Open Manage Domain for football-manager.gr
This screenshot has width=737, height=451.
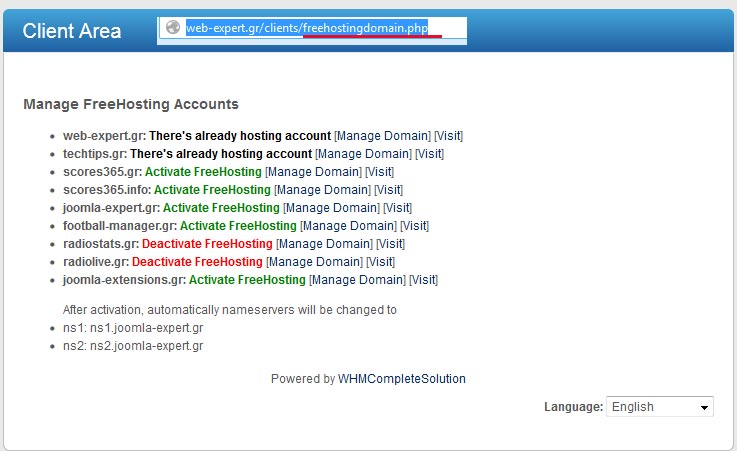(349, 226)
